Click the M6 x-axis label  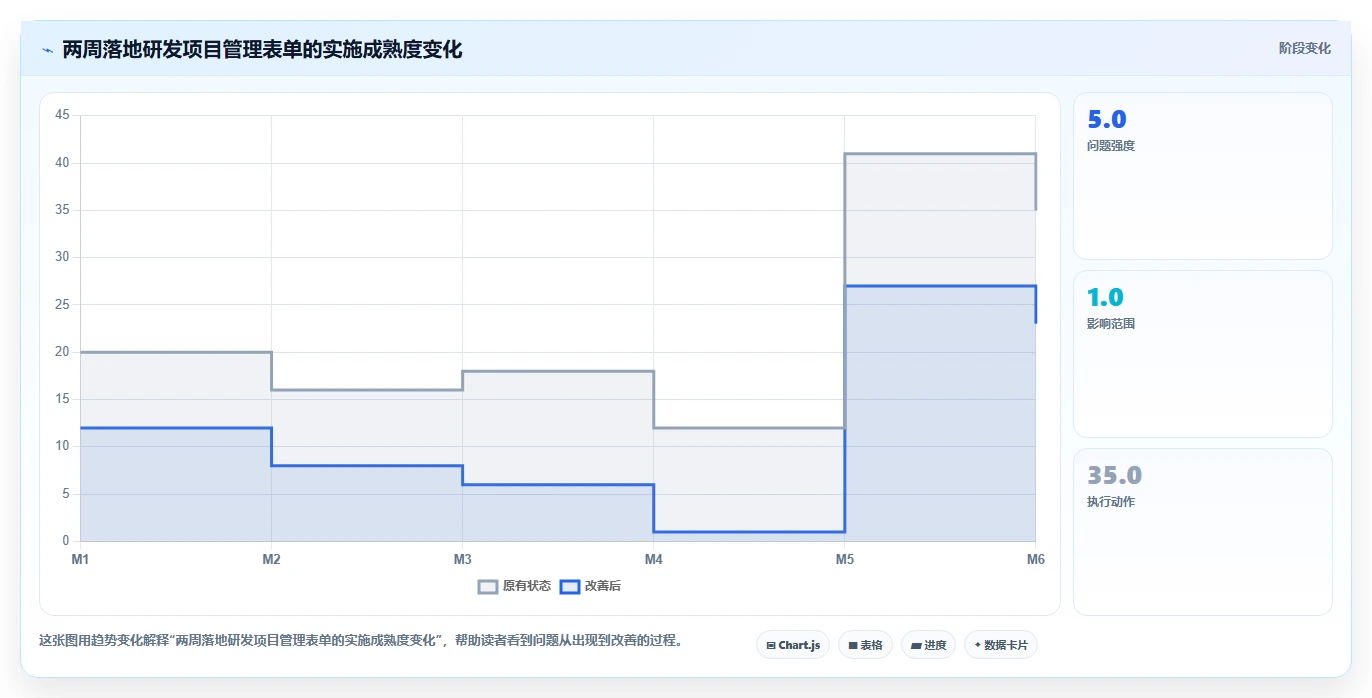(x=1035, y=559)
